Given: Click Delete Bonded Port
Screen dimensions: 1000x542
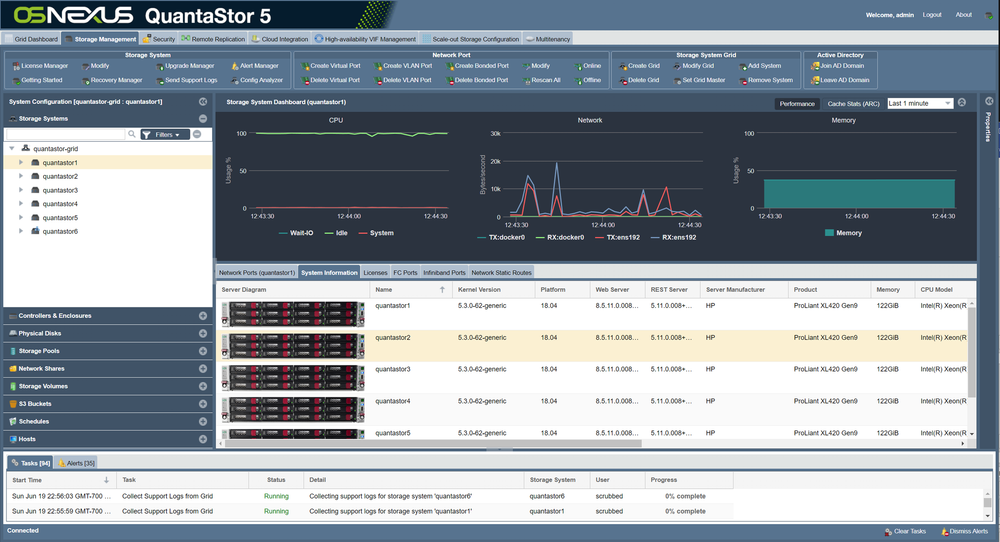Looking at the screenshot, I should 477,80.
